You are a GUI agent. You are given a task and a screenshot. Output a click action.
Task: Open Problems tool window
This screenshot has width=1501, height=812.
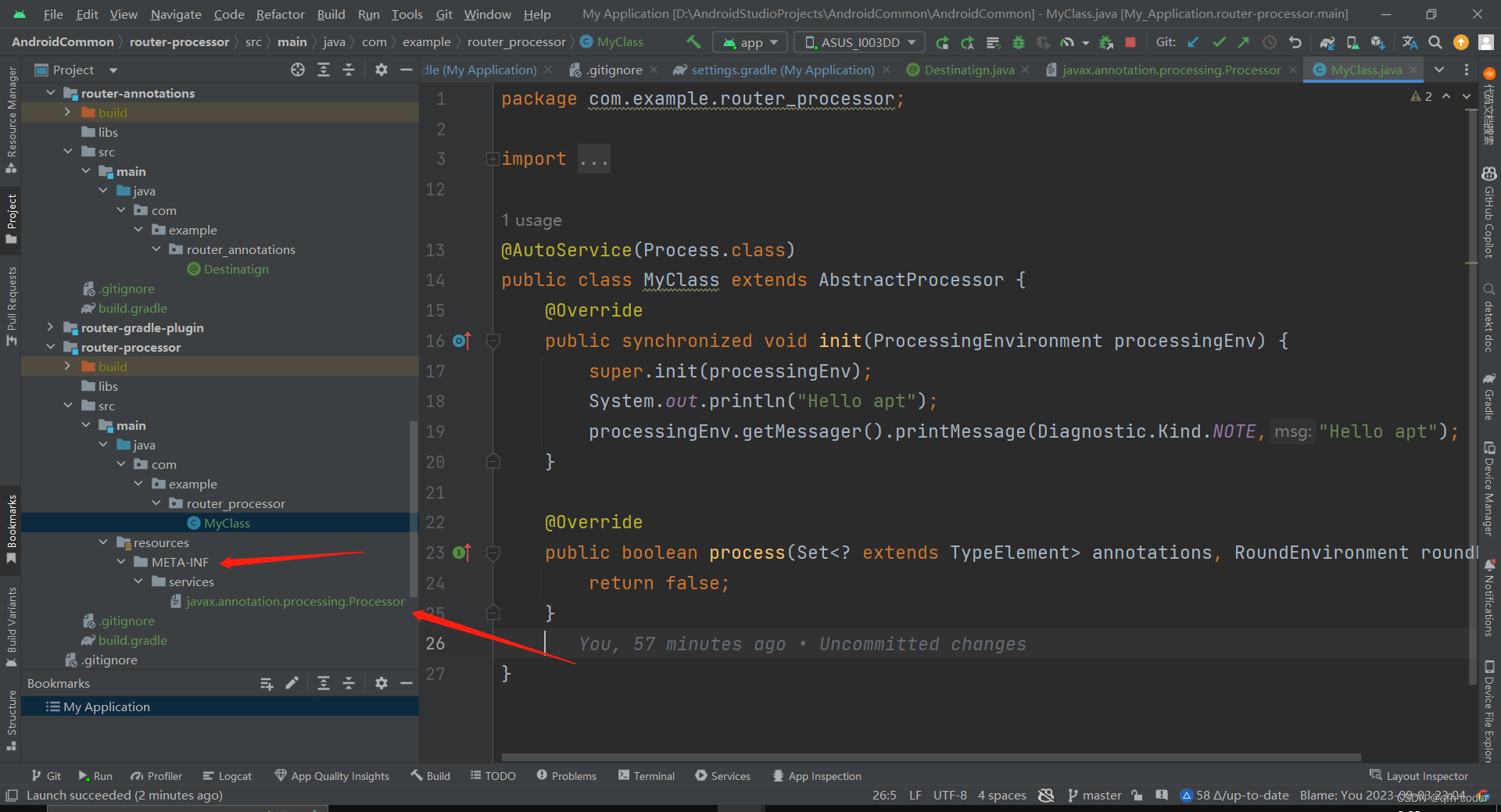click(x=566, y=776)
